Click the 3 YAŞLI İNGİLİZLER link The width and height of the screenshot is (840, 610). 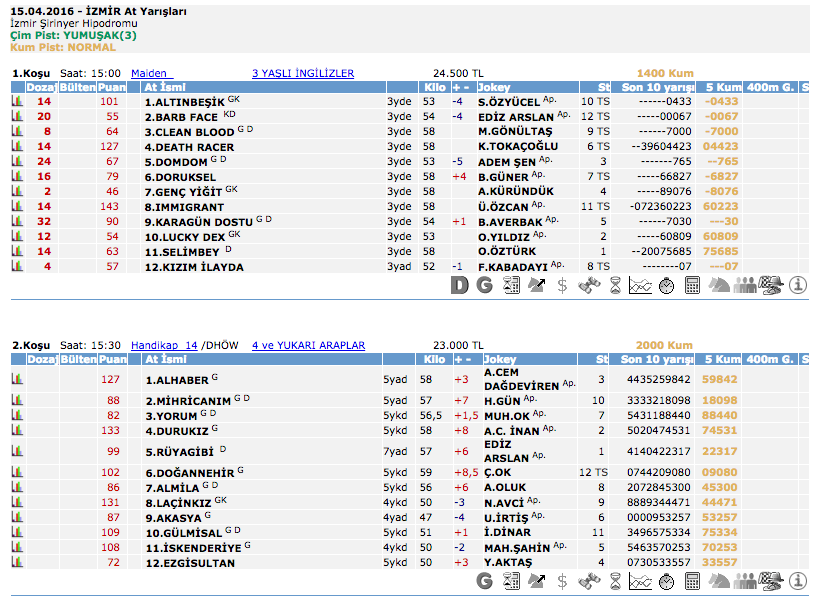point(303,73)
